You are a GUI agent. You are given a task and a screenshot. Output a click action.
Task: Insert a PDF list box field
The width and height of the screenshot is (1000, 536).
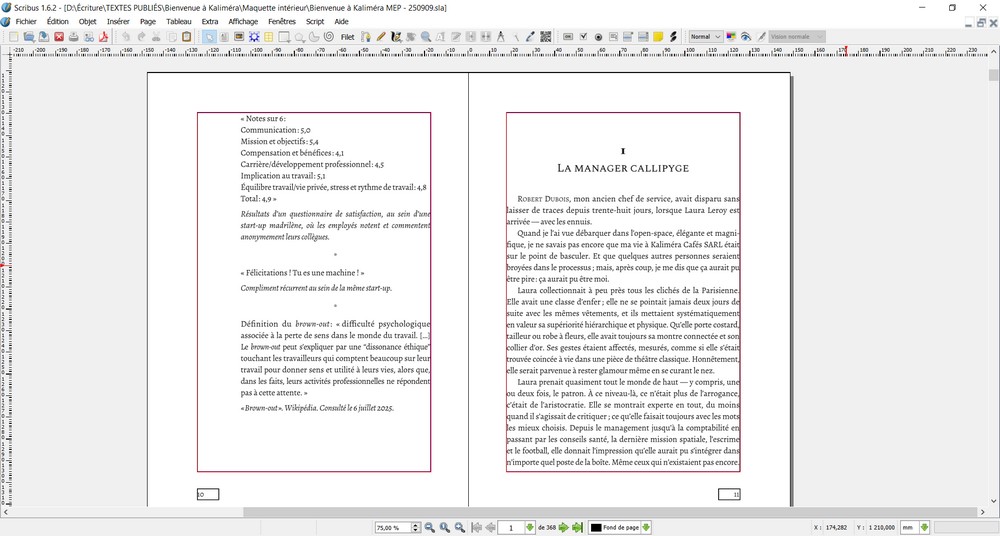pos(643,36)
